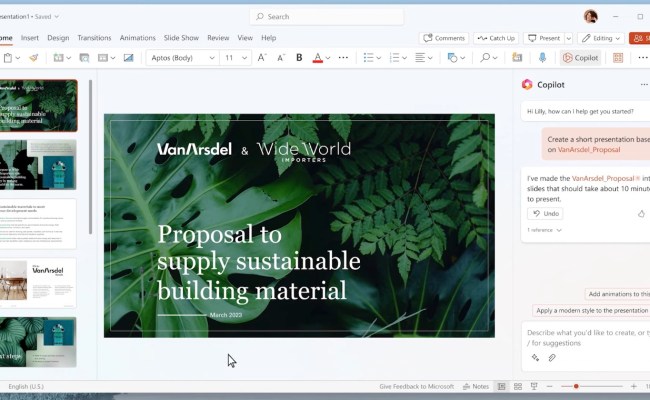Start slide show from status bar icon
The width and height of the screenshot is (650, 400).
[534, 386]
